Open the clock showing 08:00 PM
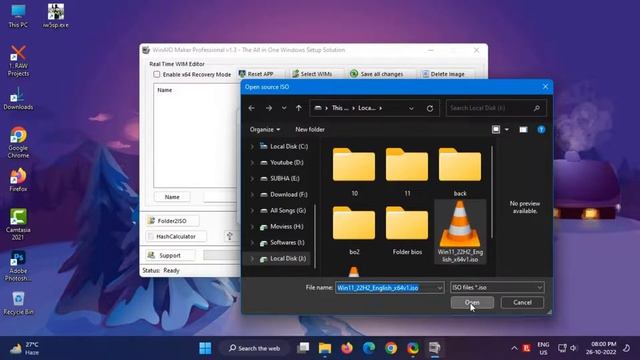The width and height of the screenshot is (640, 360). [x=601, y=348]
